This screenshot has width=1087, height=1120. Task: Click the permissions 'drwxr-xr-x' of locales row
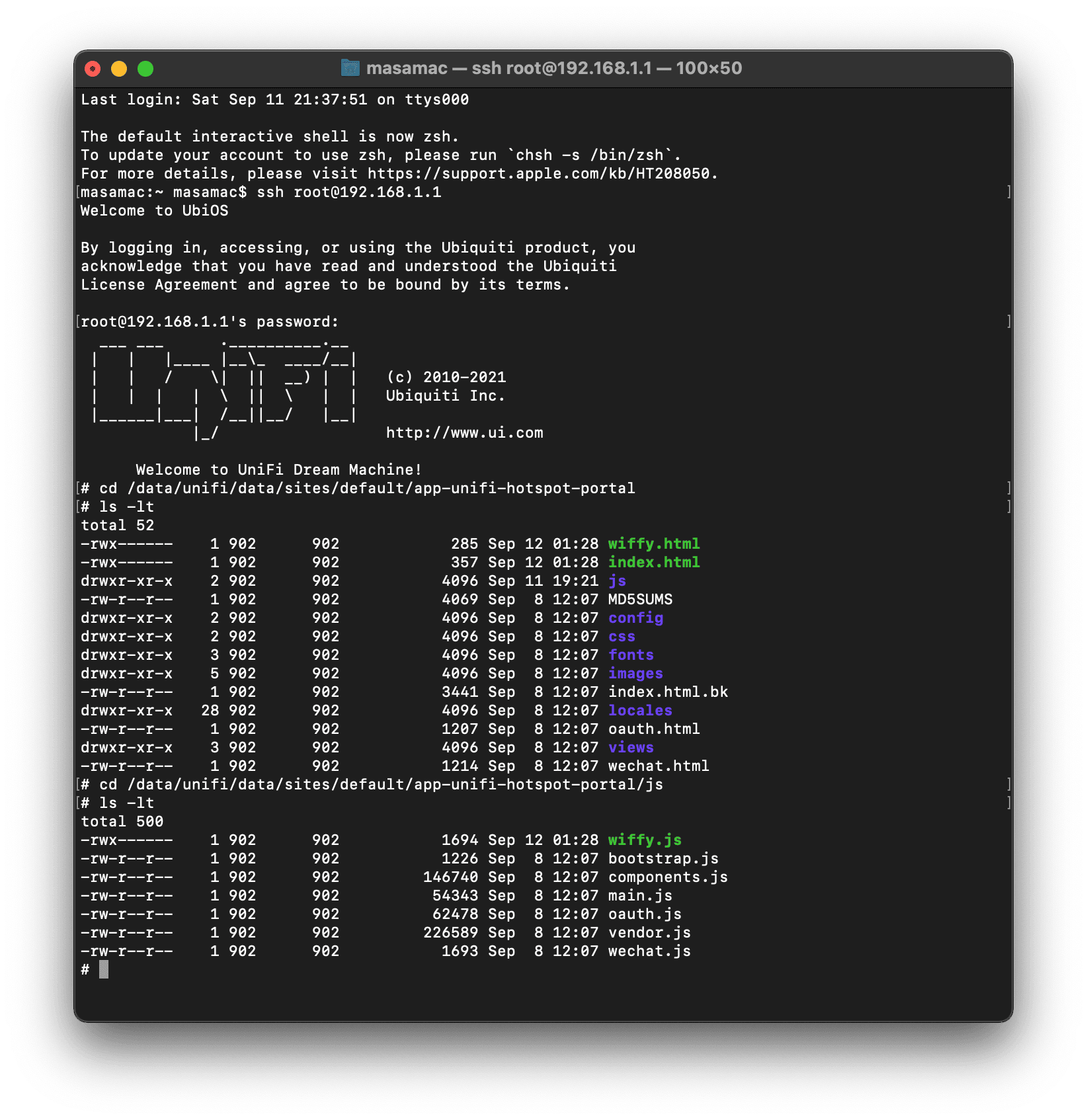tap(127, 711)
